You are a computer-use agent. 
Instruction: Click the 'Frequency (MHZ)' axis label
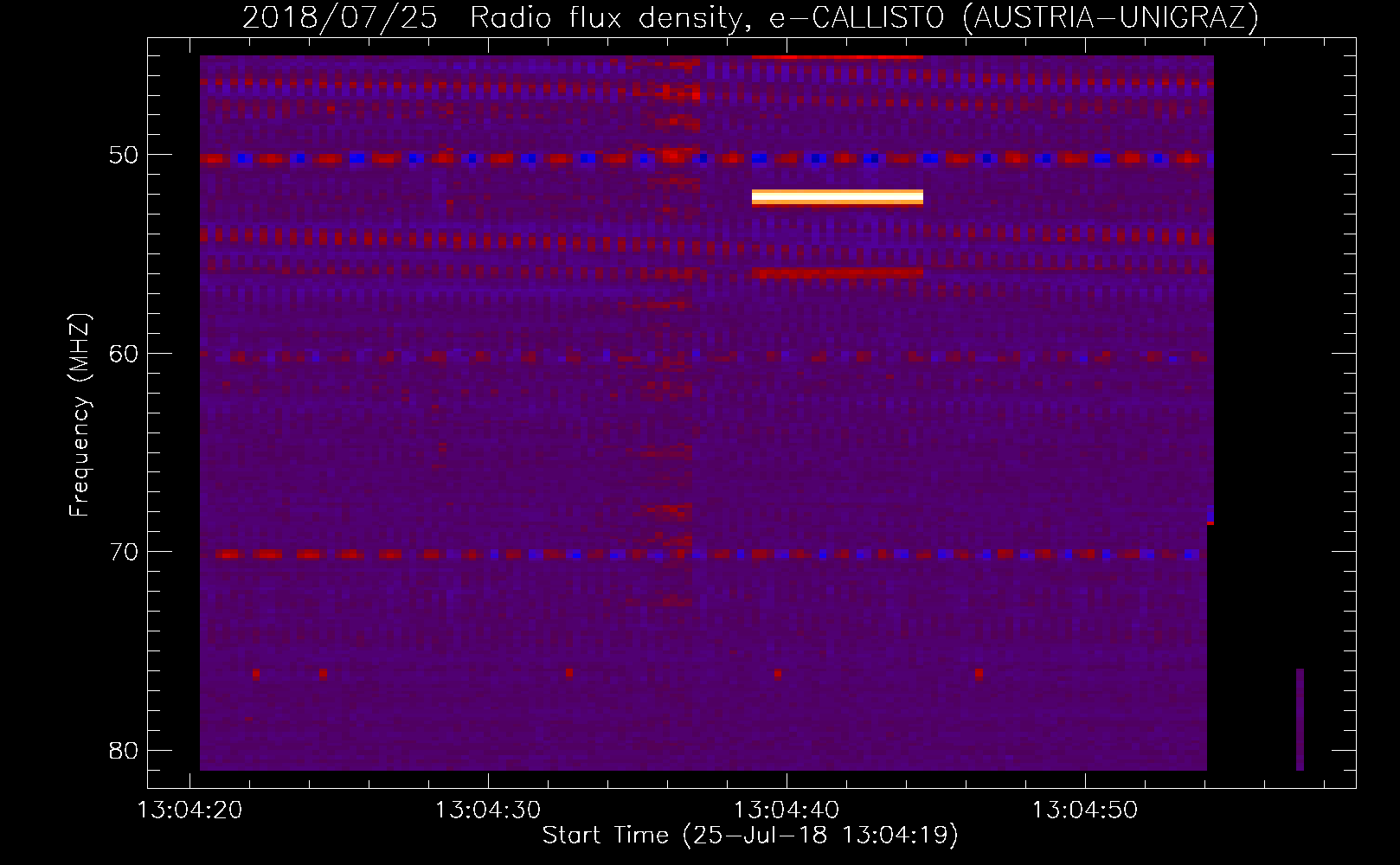point(80,415)
